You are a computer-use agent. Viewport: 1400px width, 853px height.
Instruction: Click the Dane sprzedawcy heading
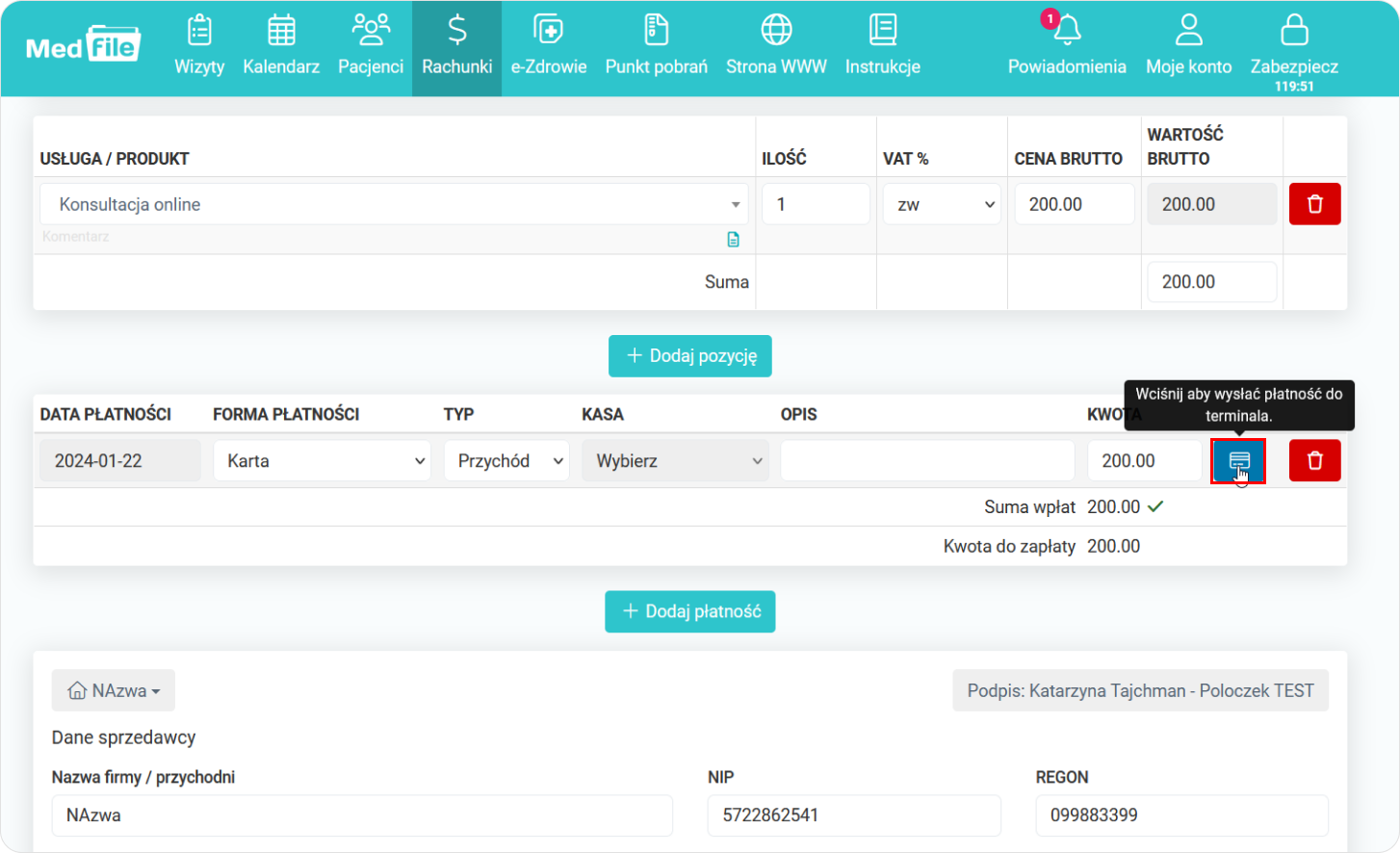tap(123, 737)
